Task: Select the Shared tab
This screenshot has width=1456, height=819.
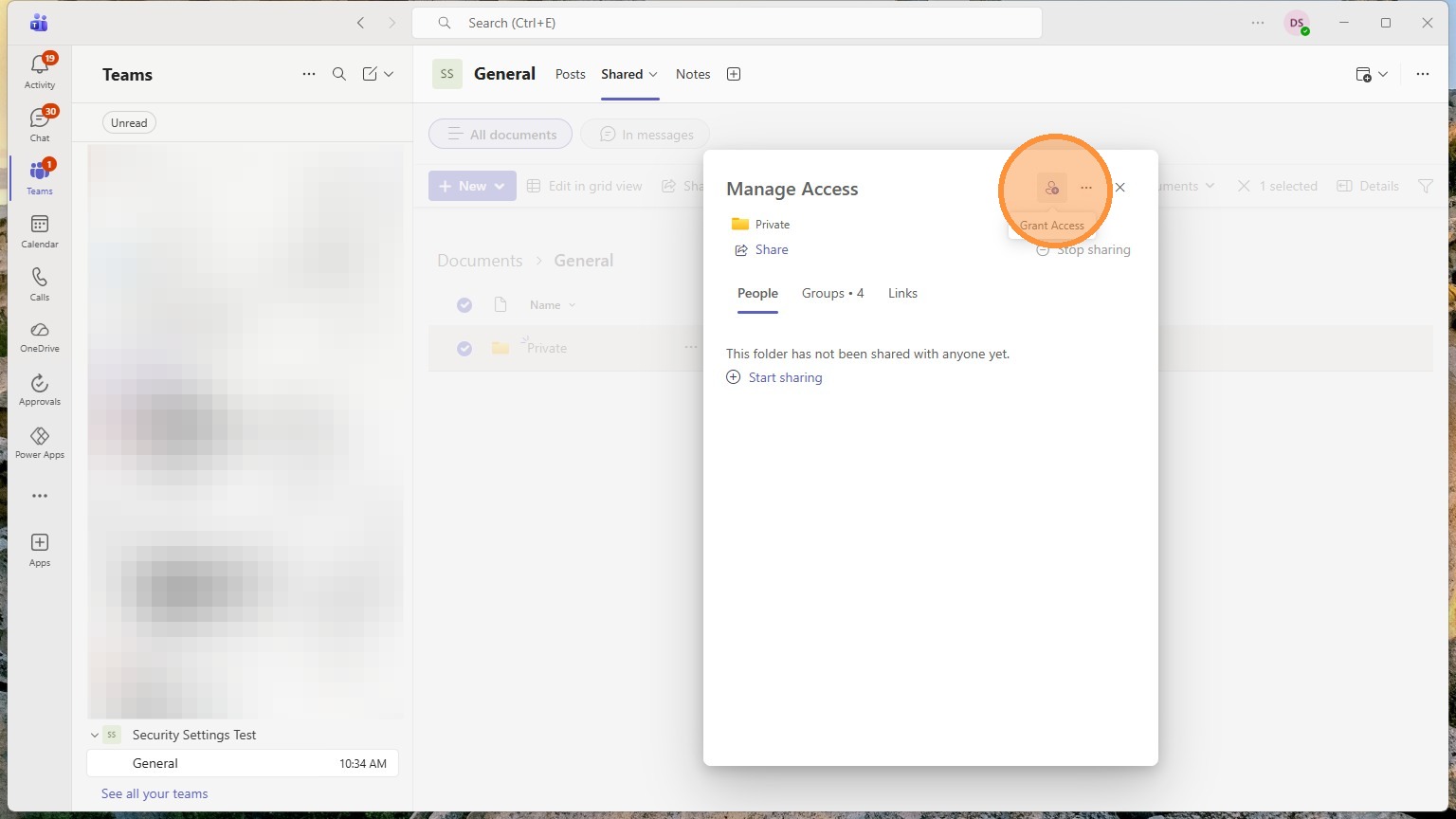Action: point(622,74)
